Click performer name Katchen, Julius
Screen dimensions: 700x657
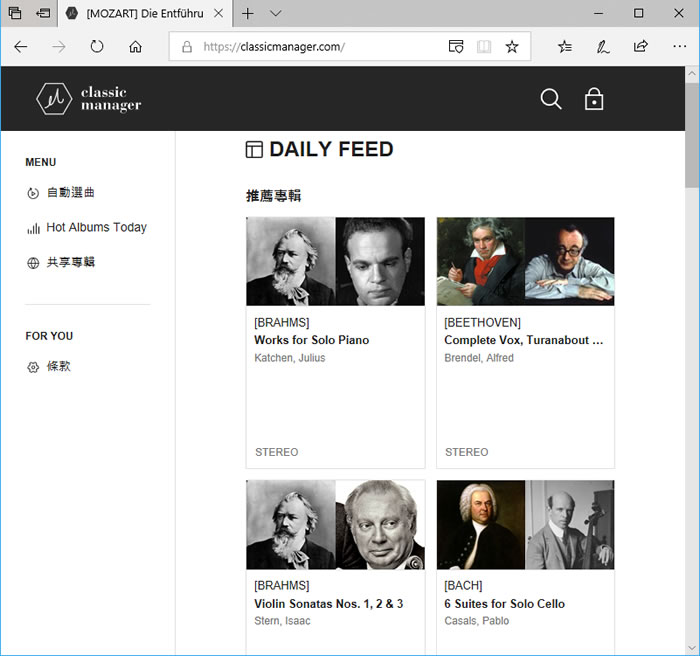point(290,358)
